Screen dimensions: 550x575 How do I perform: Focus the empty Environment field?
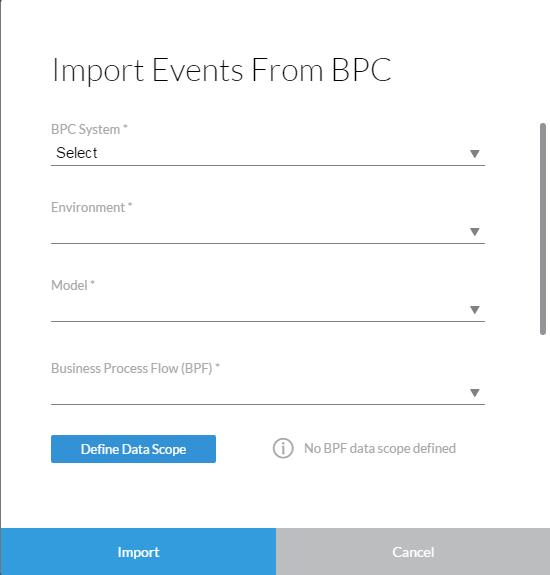tap(268, 231)
